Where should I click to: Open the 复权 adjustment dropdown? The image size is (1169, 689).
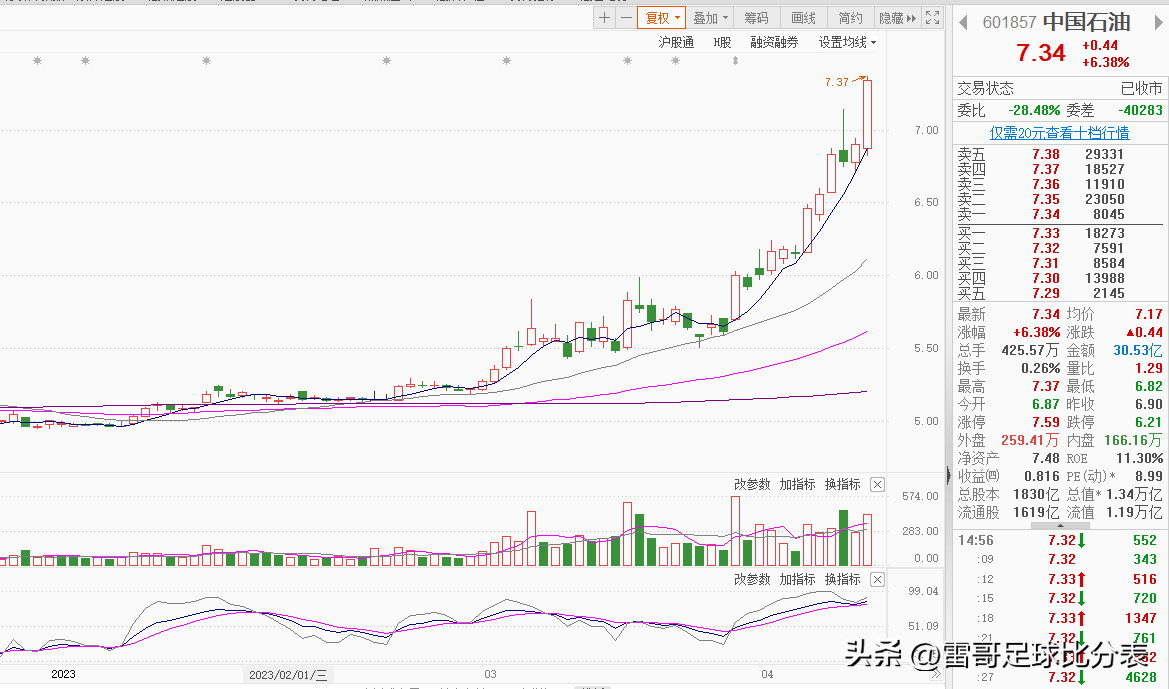click(661, 18)
